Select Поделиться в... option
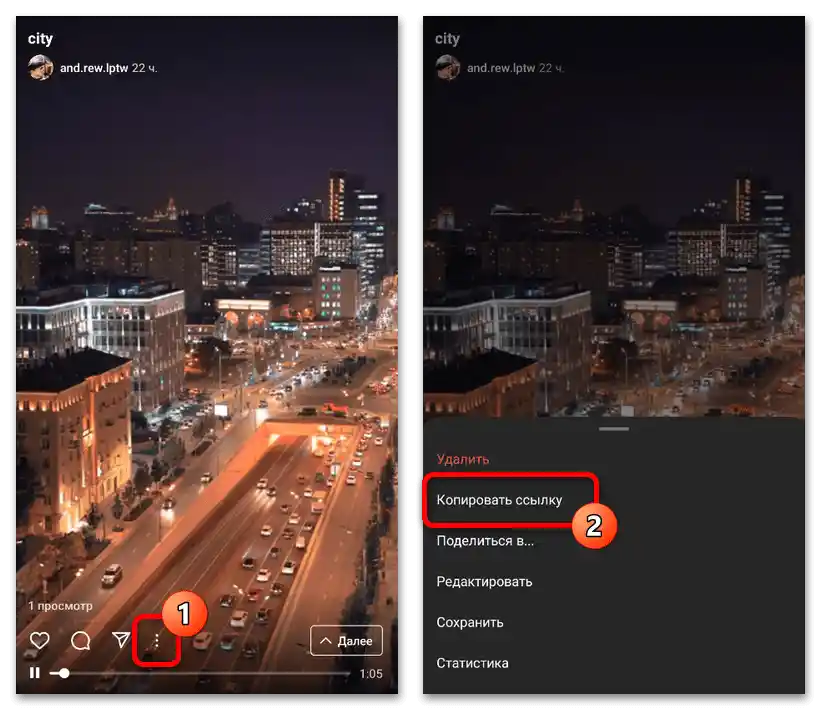The image size is (821, 710). [485, 541]
